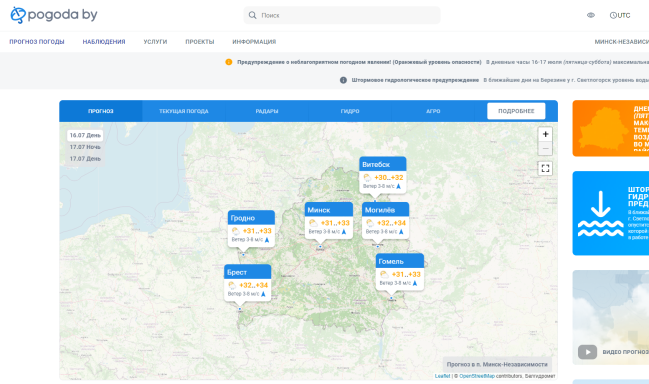Click the Брест map marker dot

240,309
